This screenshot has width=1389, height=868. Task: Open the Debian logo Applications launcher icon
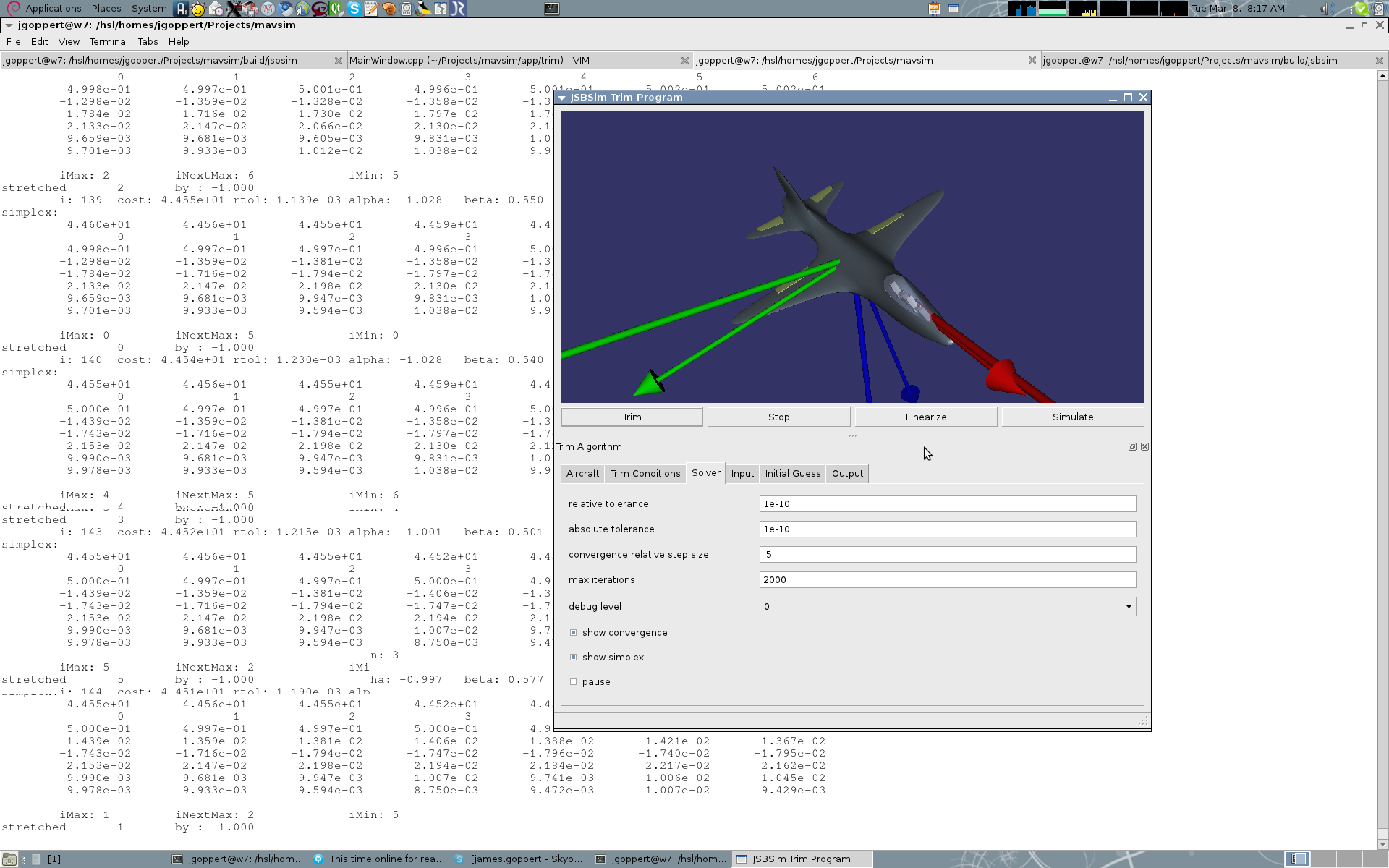pyautogui.click(x=13, y=9)
